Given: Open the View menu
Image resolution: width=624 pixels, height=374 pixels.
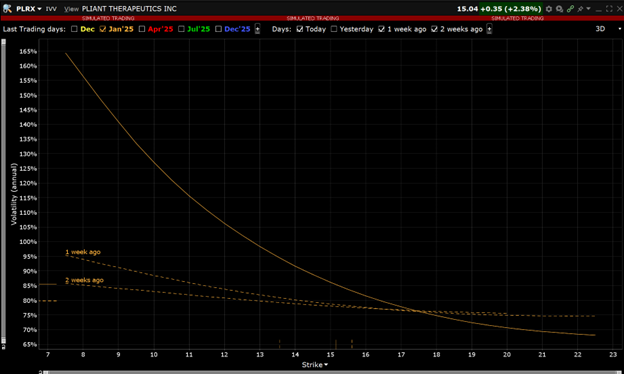Looking at the screenshot, I should click(x=71, y=9).
